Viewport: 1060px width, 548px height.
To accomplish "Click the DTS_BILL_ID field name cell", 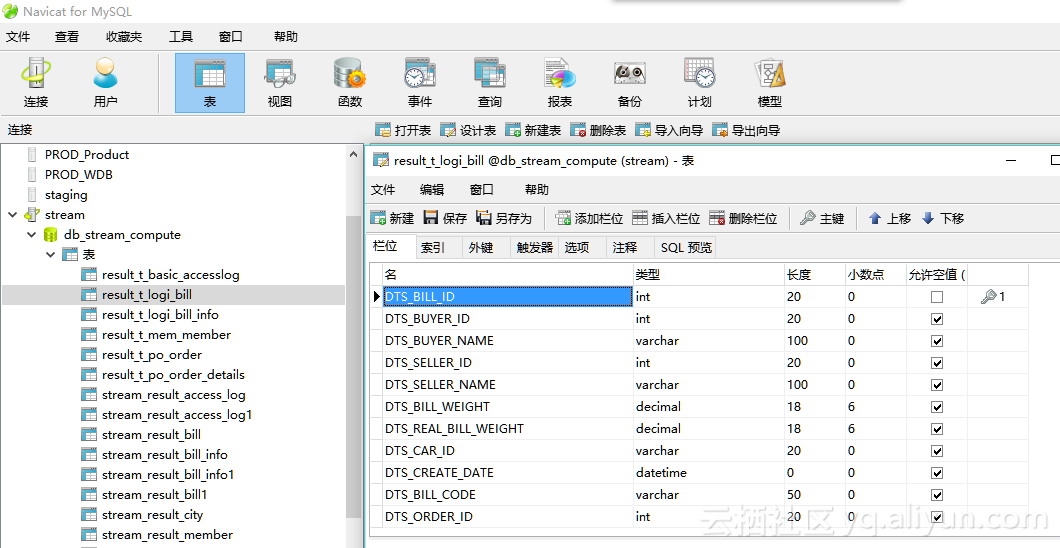I will pos(507,297).
